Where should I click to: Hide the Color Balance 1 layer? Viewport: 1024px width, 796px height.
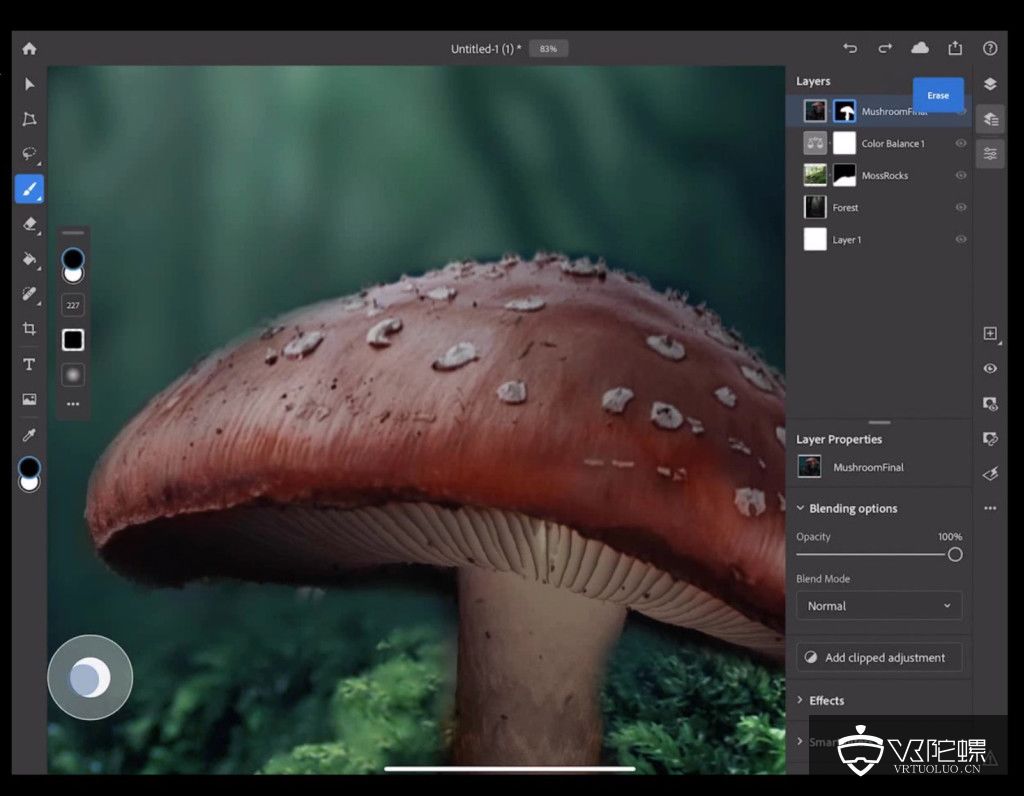(x=961, y=144)
